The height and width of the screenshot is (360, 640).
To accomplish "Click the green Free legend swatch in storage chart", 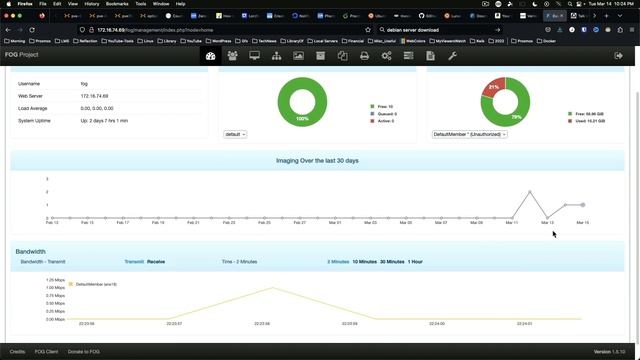I will tap(372, 107).
